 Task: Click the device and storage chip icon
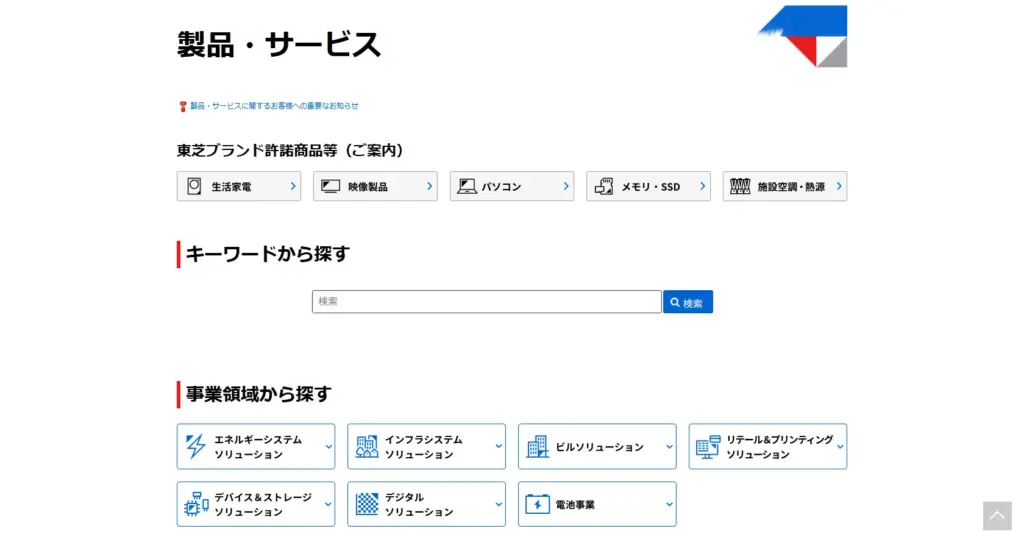(196, 504)
